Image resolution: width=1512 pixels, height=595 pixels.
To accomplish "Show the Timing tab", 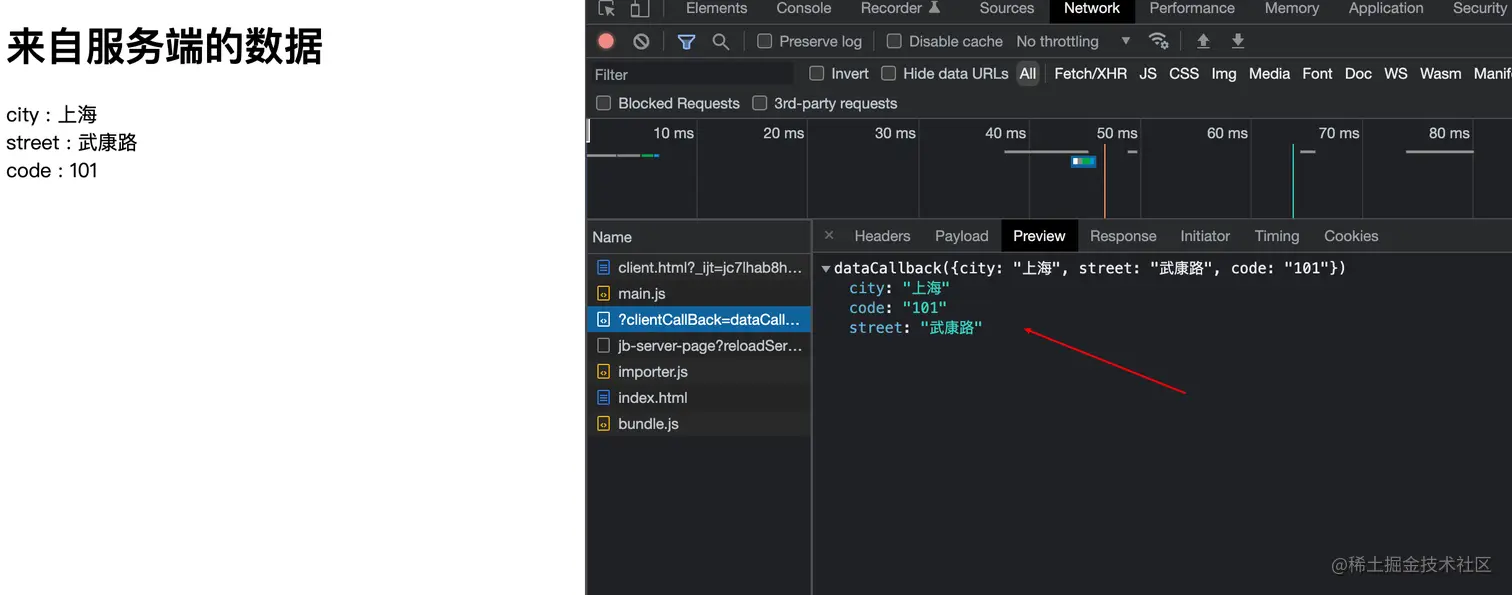I will point(1277,236).
